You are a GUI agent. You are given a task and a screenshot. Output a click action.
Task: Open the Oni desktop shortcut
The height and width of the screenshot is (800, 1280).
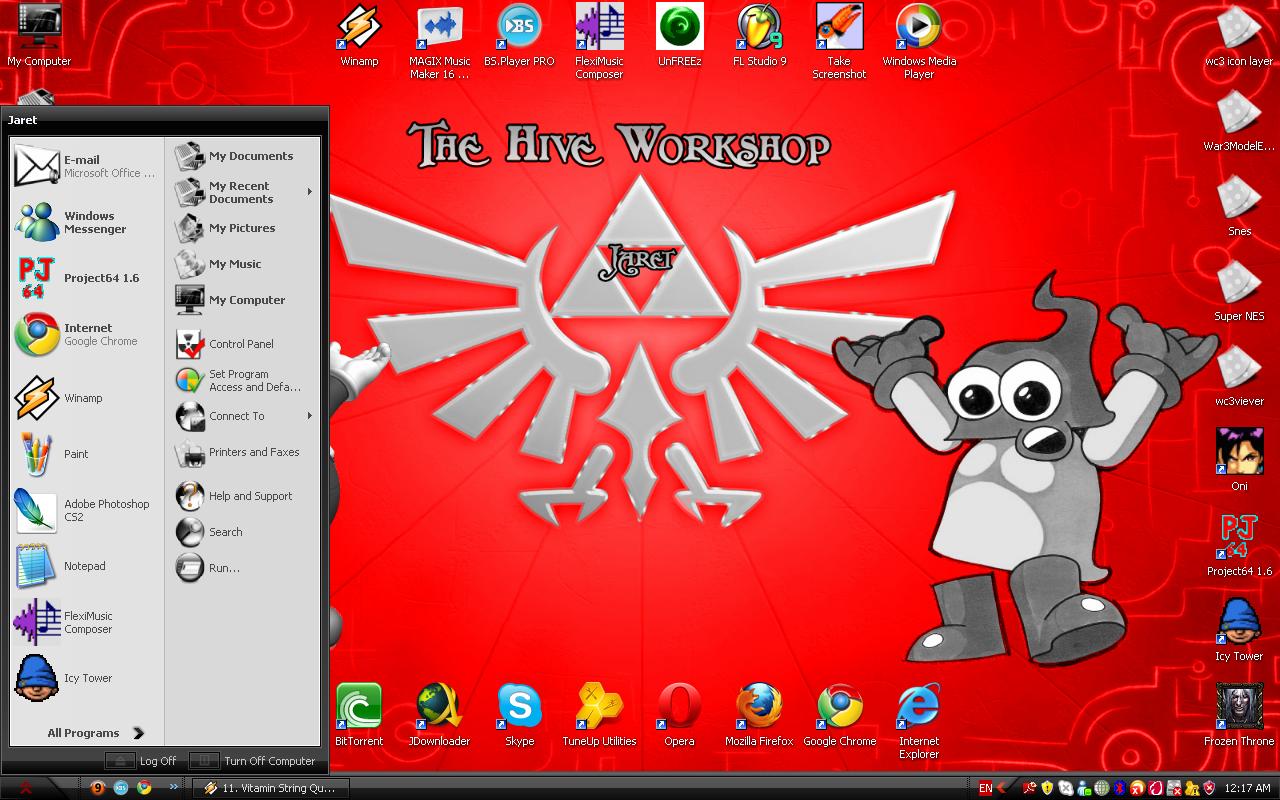[1239, 460]
